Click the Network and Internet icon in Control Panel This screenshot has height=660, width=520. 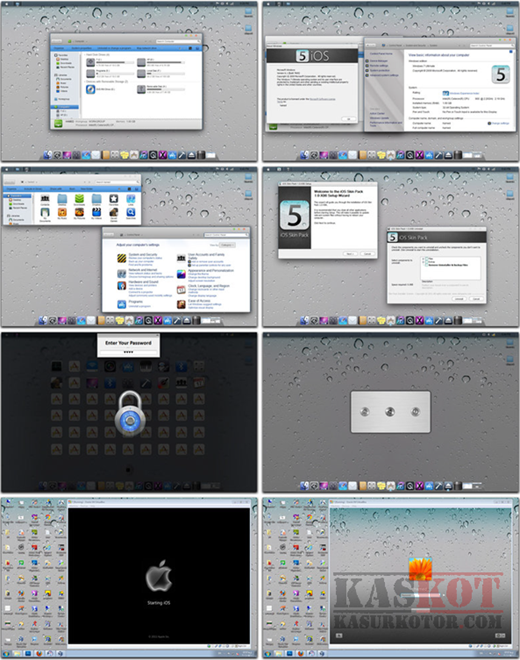(x=122, y=274)
